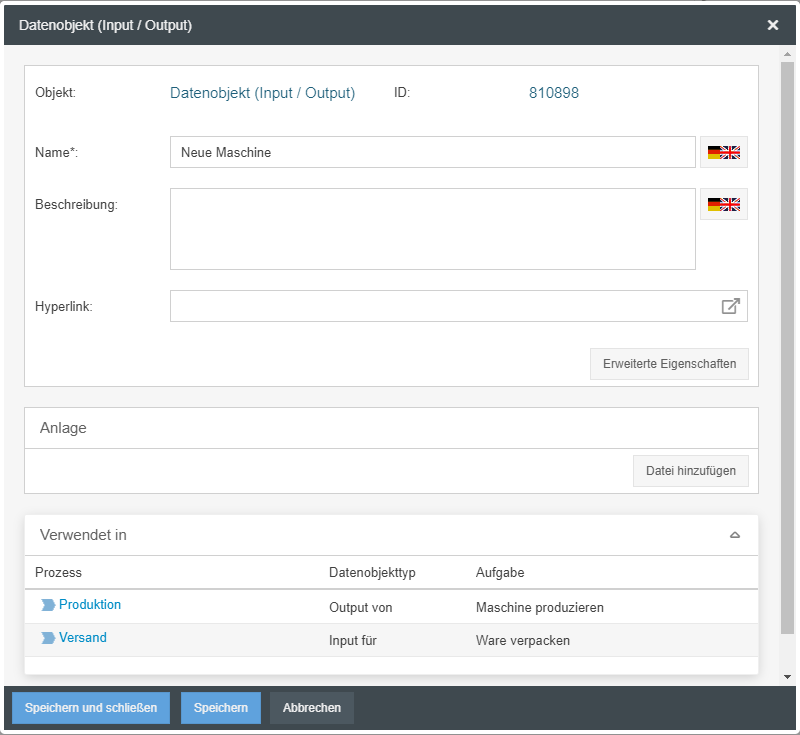This screenshot has width=800, height=735.
Task: Cancel with the Abbrechen button
Action: click(x=312, y=708)
